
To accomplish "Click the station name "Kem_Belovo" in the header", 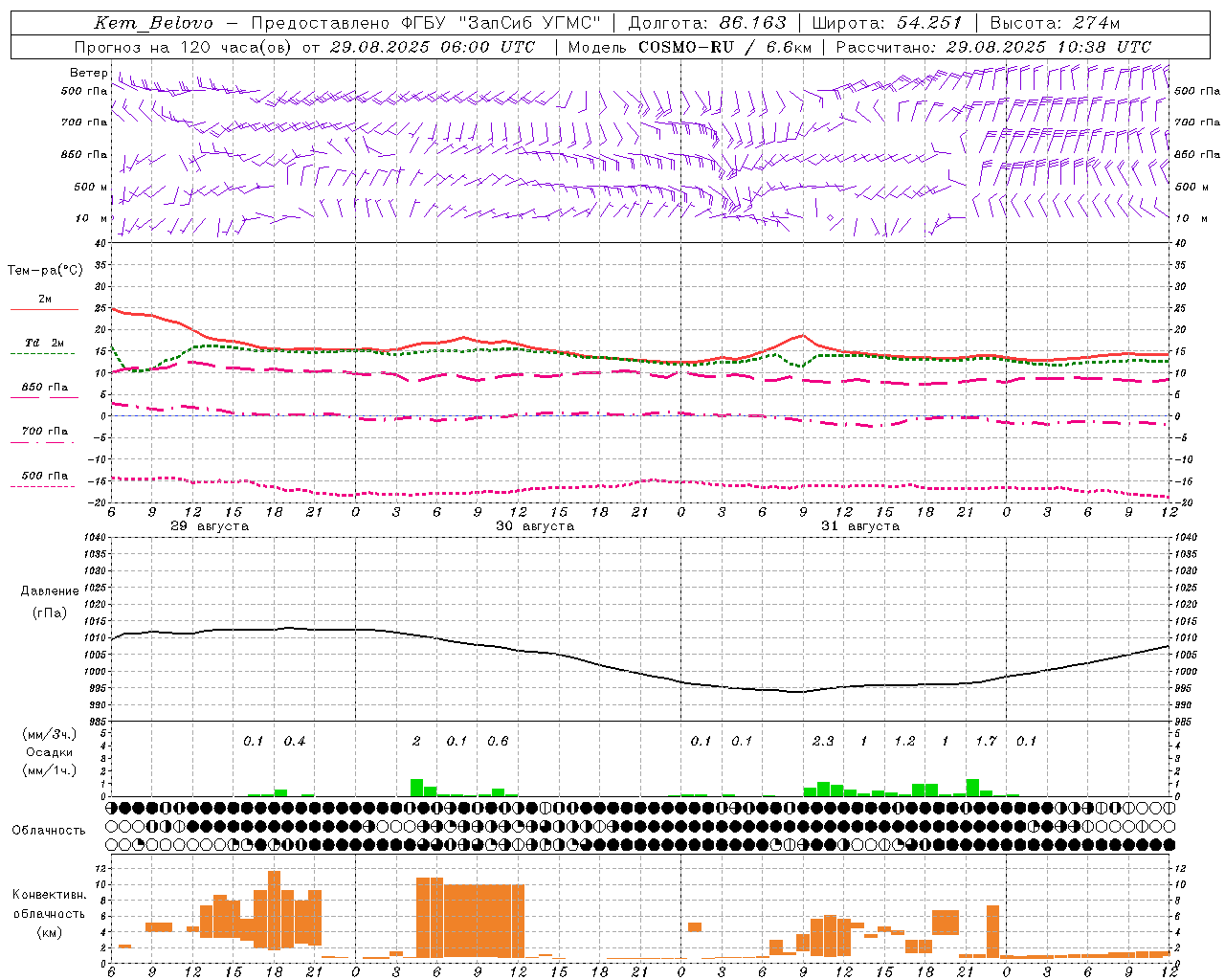I will 154,23.
